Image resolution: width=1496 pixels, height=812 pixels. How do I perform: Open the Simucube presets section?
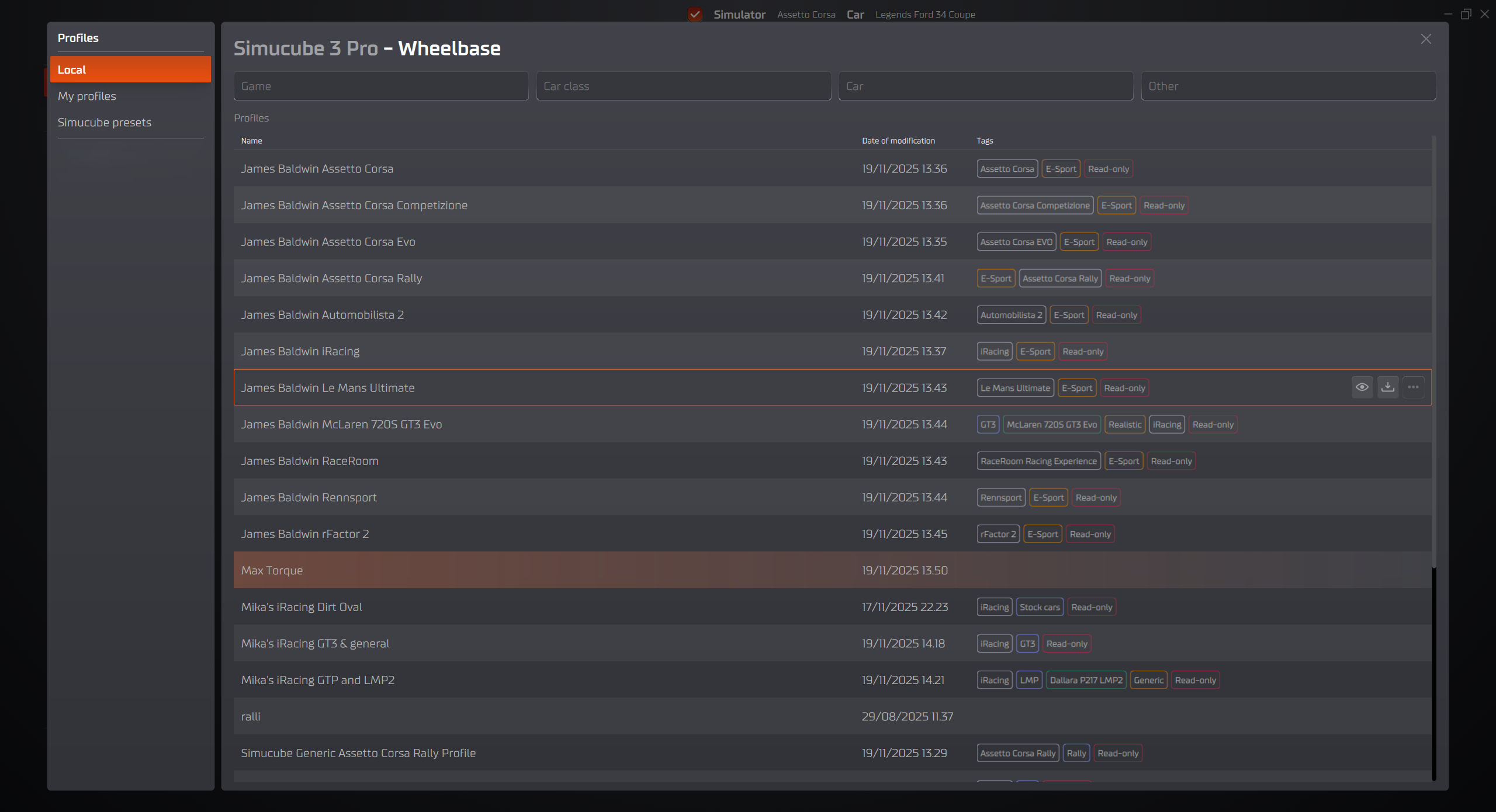click(x=105, y=122)
